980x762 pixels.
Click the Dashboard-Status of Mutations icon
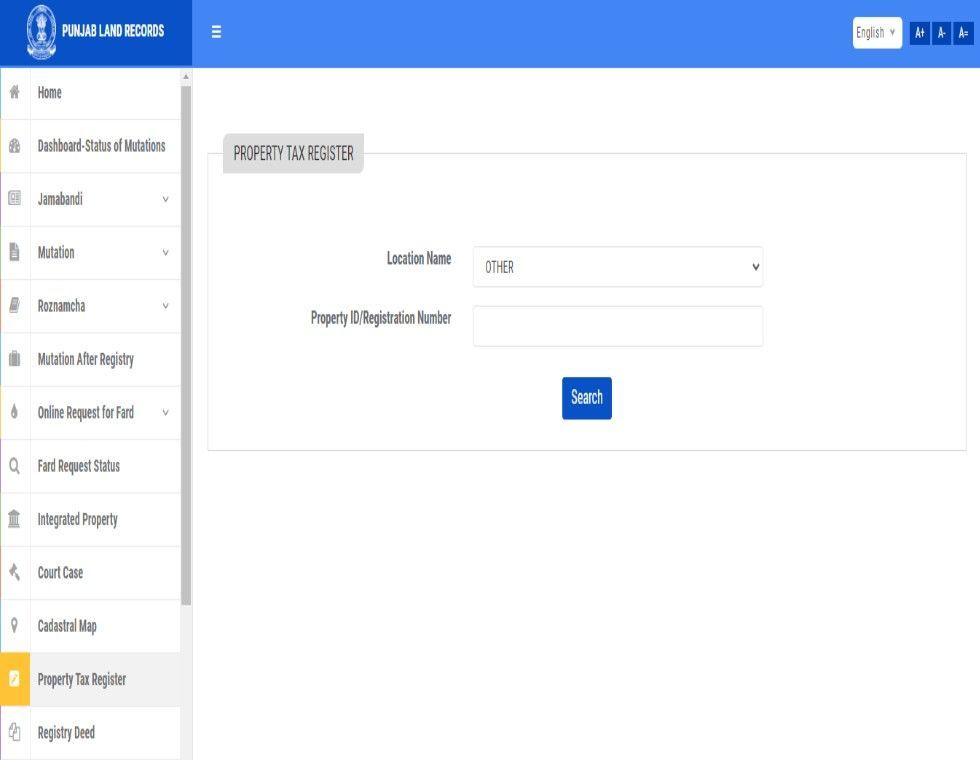pyautogui.click(x=15, y=146)
